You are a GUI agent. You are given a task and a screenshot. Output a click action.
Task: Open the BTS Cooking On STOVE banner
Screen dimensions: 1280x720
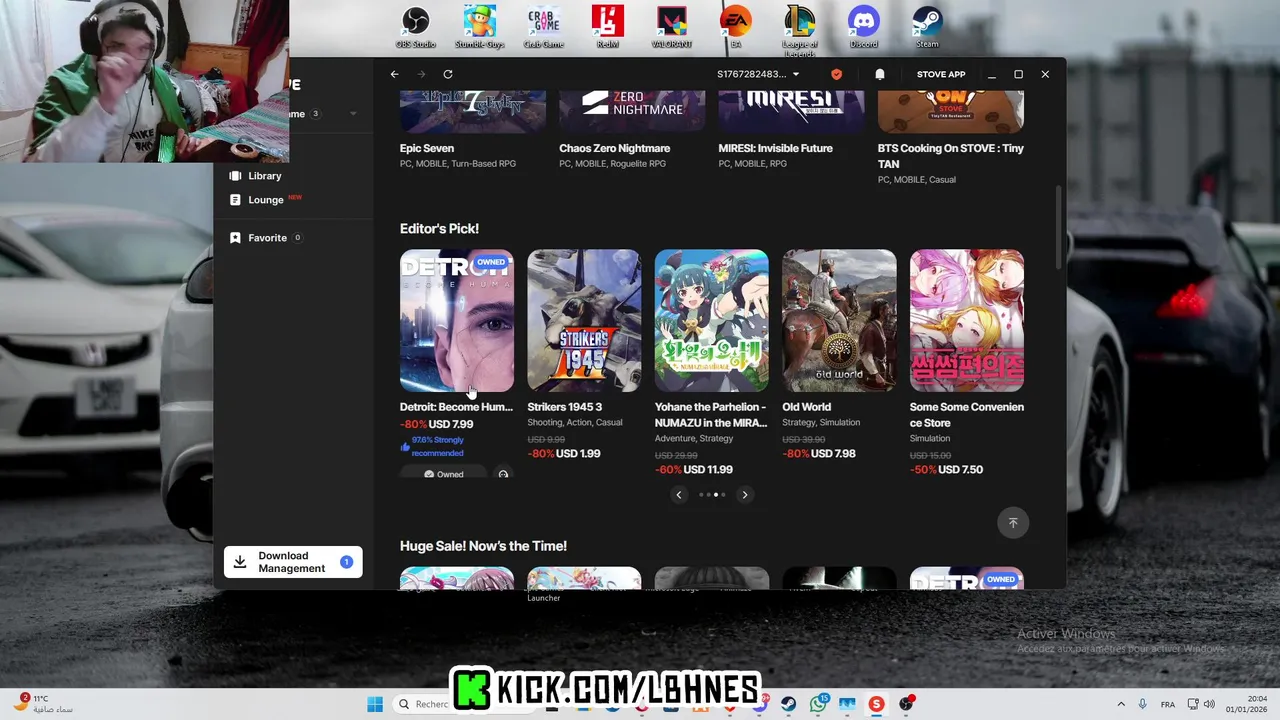pos(951,111)
